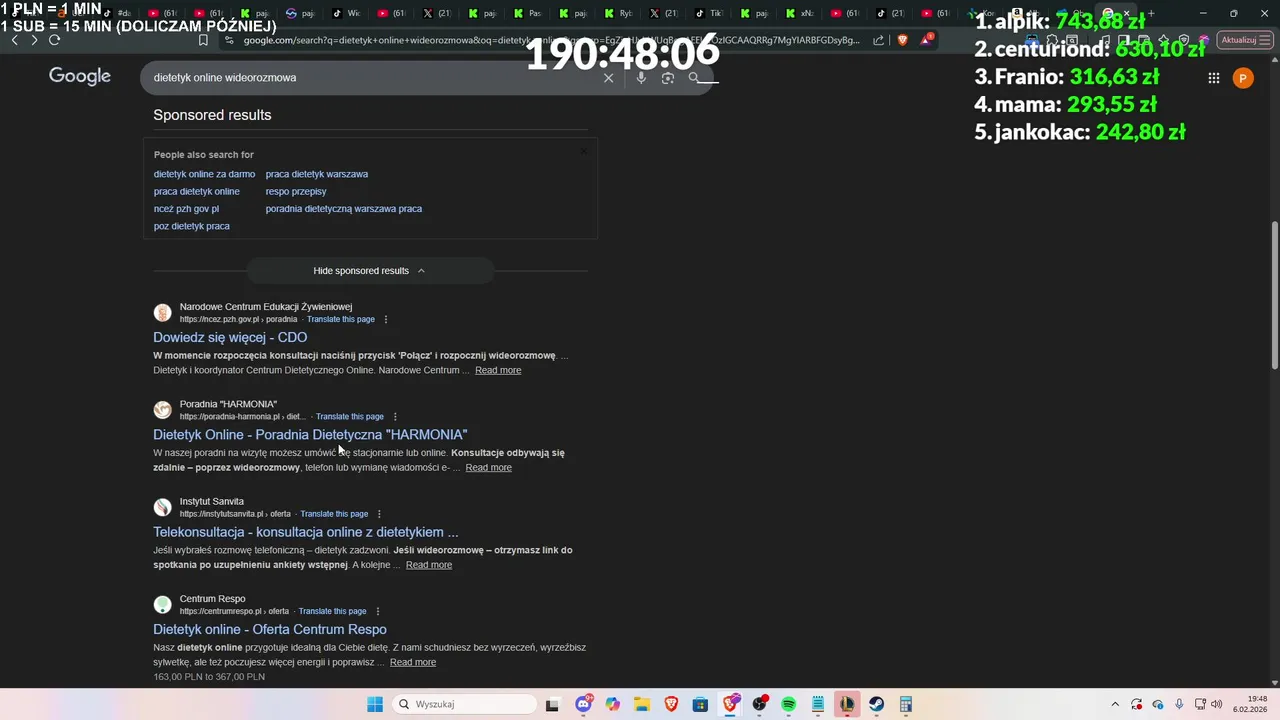Launch Spotify from the taskbar
1280x720 pixels.
789,704
